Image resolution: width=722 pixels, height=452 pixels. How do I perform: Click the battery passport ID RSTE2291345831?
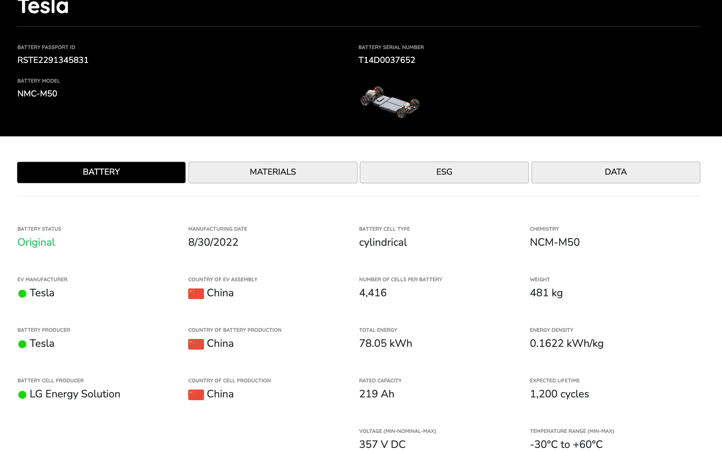pyautogui.click(x=53, y=60)
